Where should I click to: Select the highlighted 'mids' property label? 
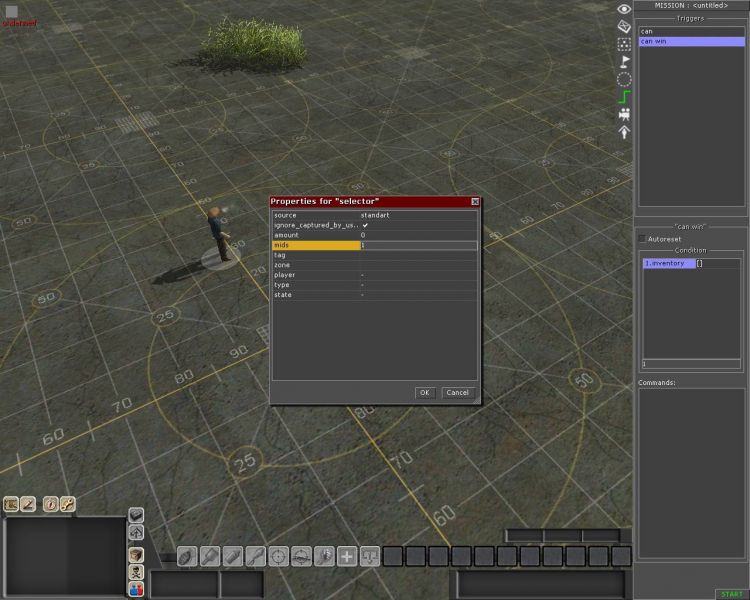316,245
